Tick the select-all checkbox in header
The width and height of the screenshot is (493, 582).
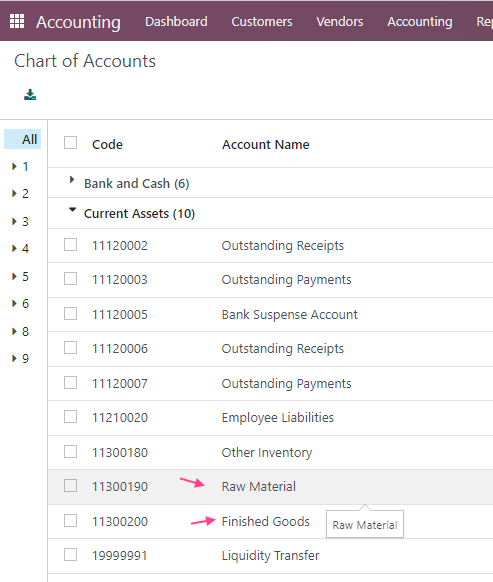(71, 143)
